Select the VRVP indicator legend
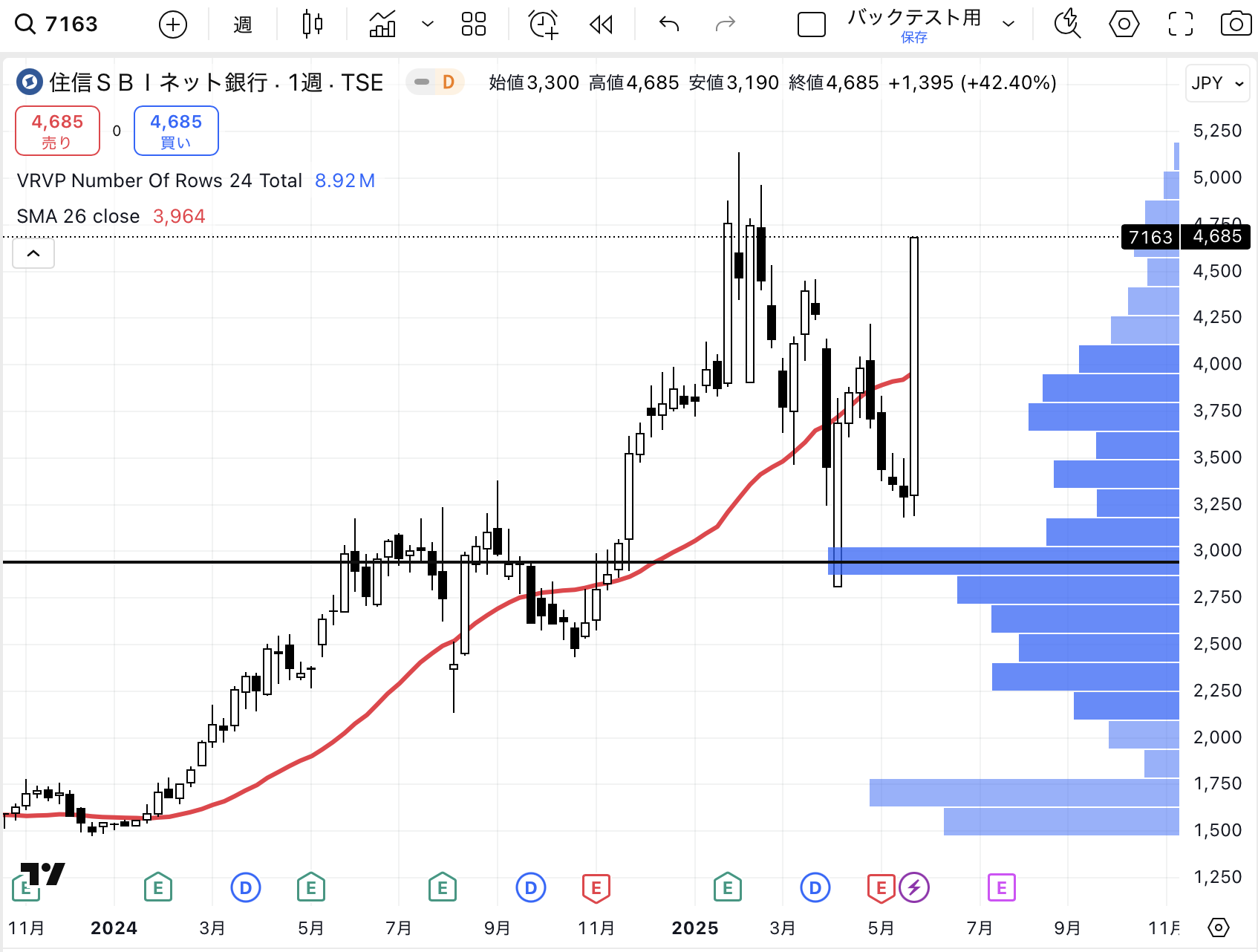This screenshot has width=1258, height=952. click(196, 180)
